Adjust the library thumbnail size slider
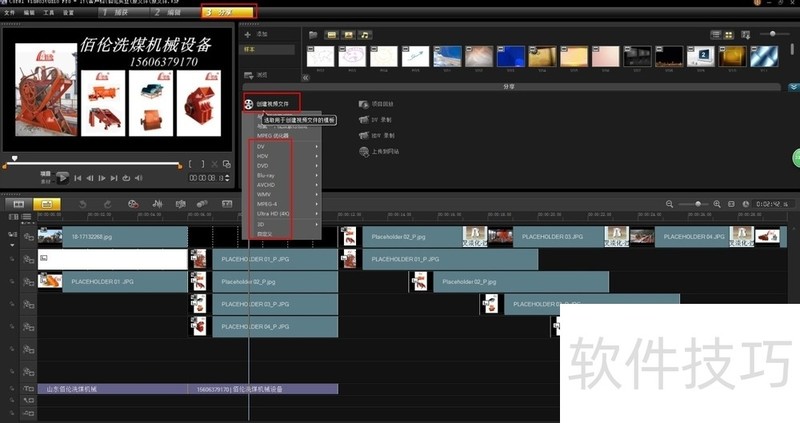The height and width of the screenshot is (423, 800). click(773, 35)
